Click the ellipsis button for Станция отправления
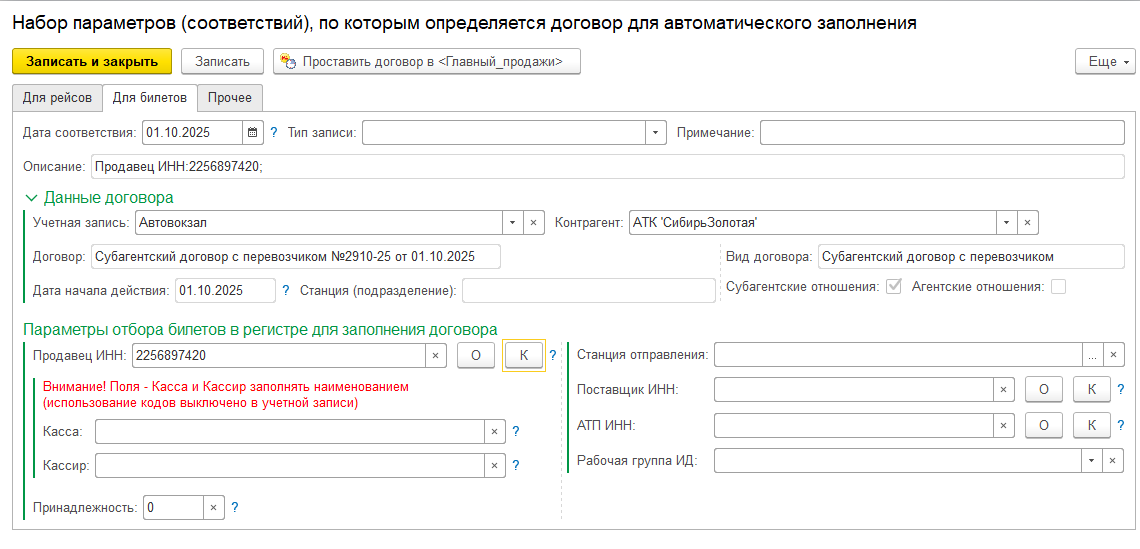The width and height of the screenshot is (1140, 549). coord(1093,355)
